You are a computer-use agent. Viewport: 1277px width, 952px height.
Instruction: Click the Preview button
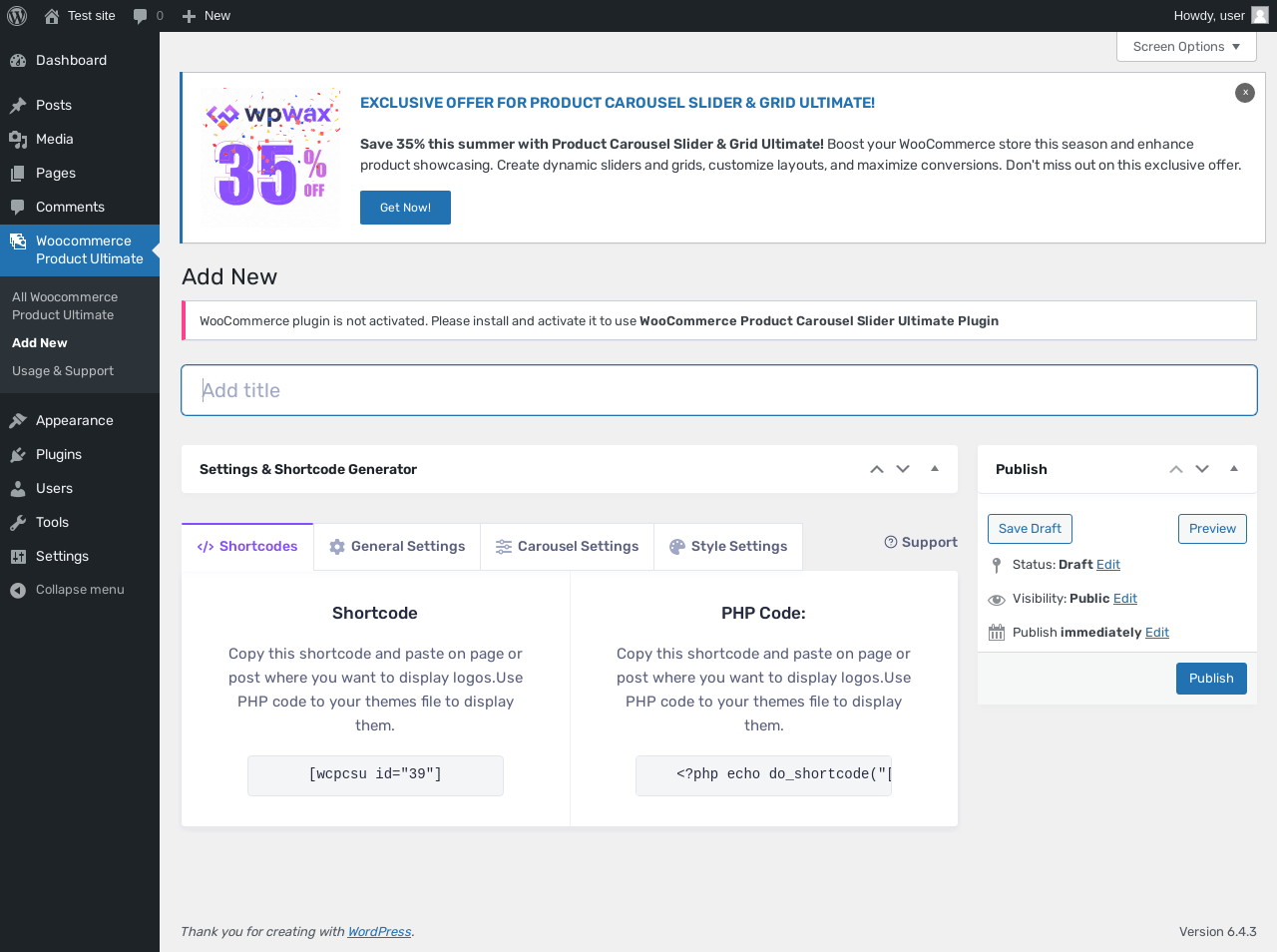coord(1212,529)
